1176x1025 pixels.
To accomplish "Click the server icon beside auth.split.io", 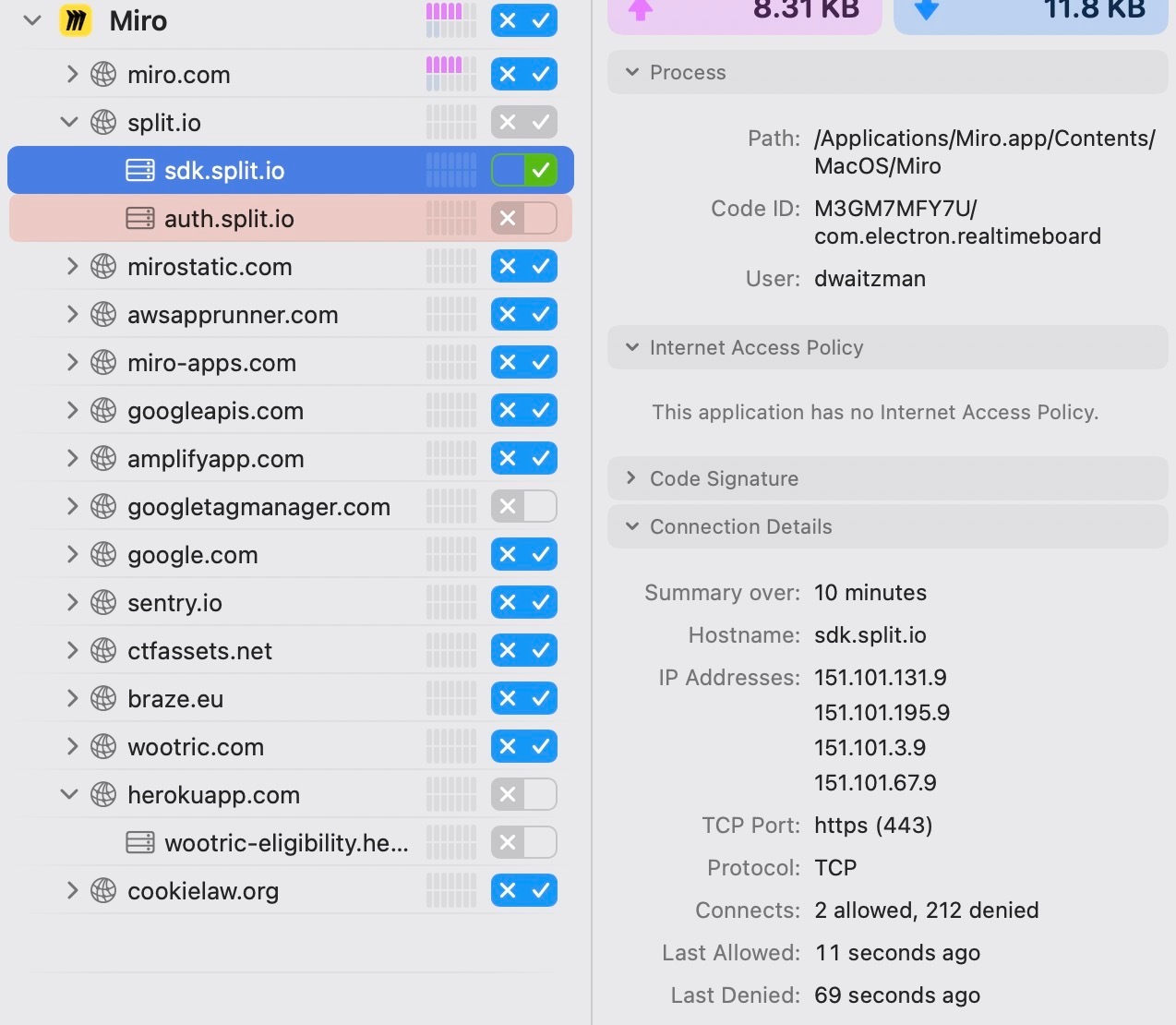I will (140, 218).
